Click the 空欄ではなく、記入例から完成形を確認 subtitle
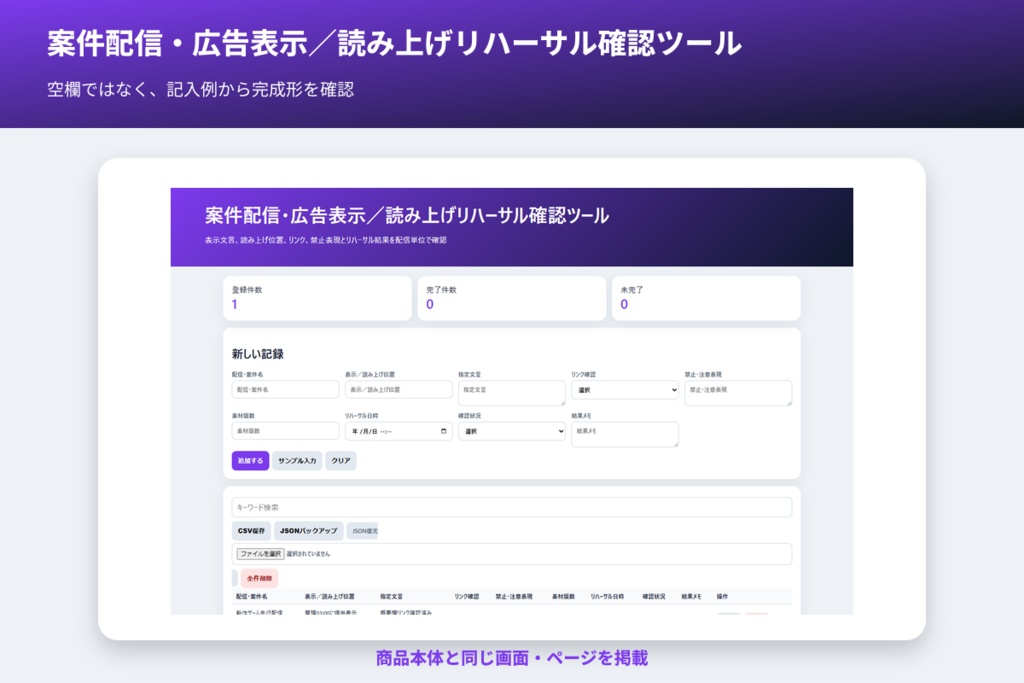 click(x=200, y=89)
